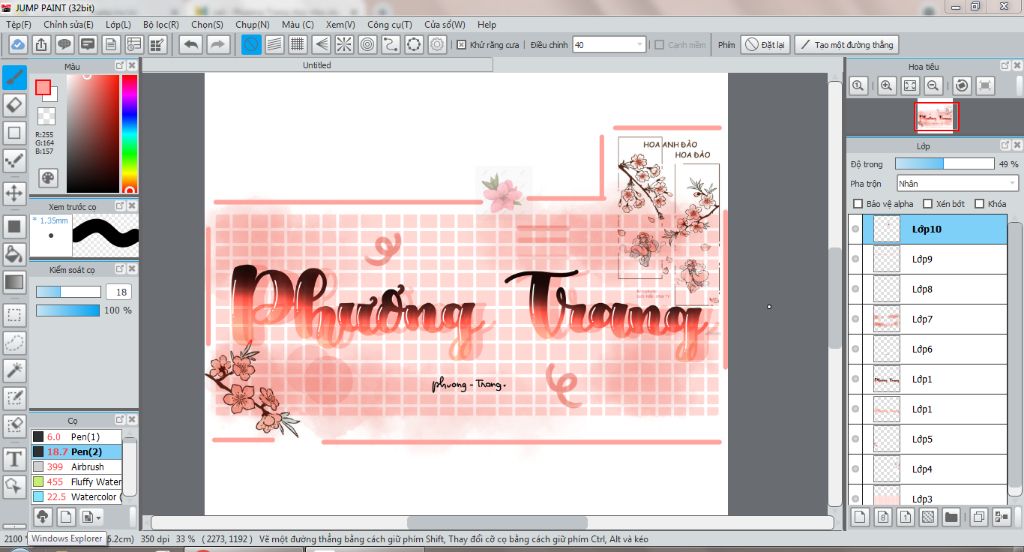1024x552 pixels.
Task: Click the brush size slider showing 18
Action: [68, 291]
